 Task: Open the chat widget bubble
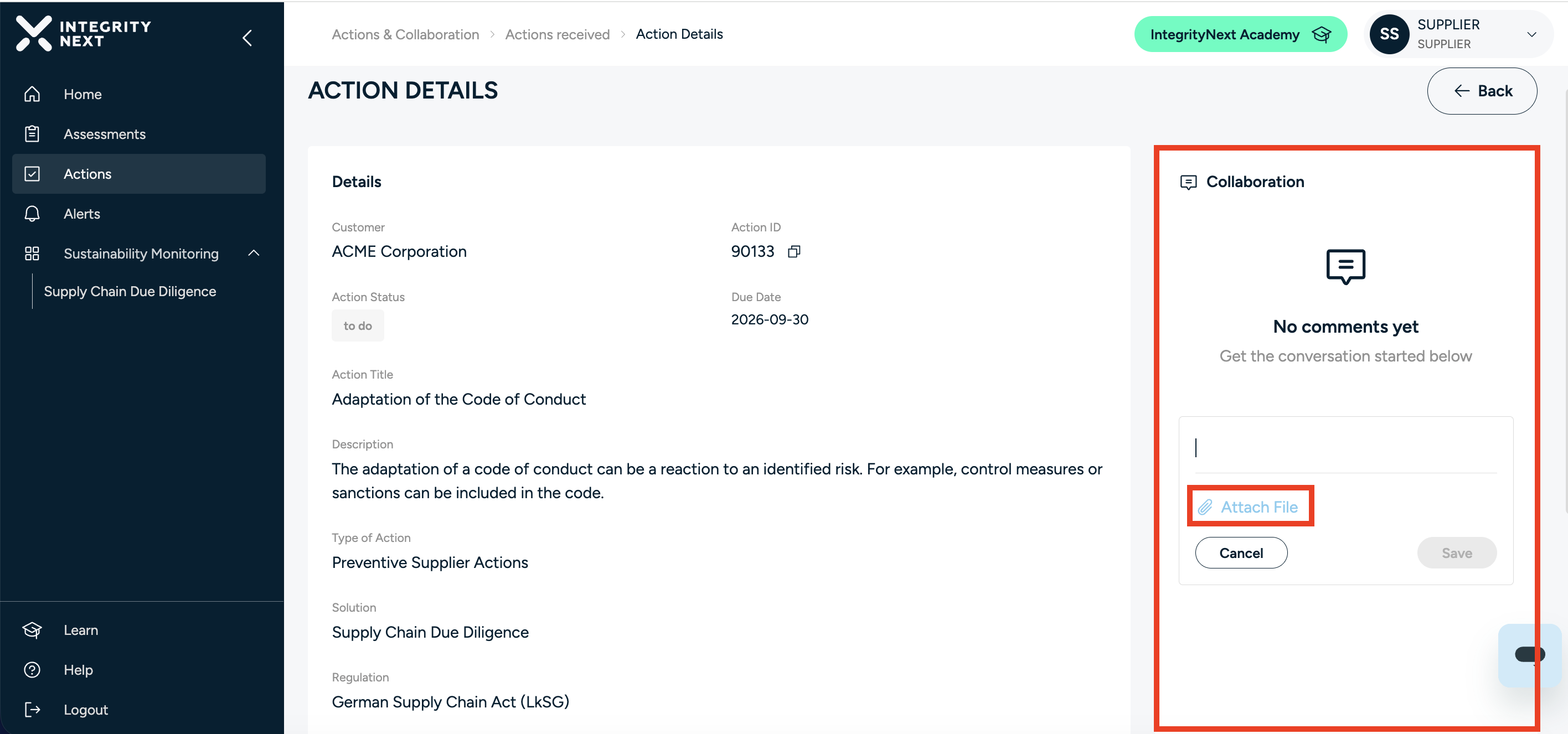(1530, 655)
